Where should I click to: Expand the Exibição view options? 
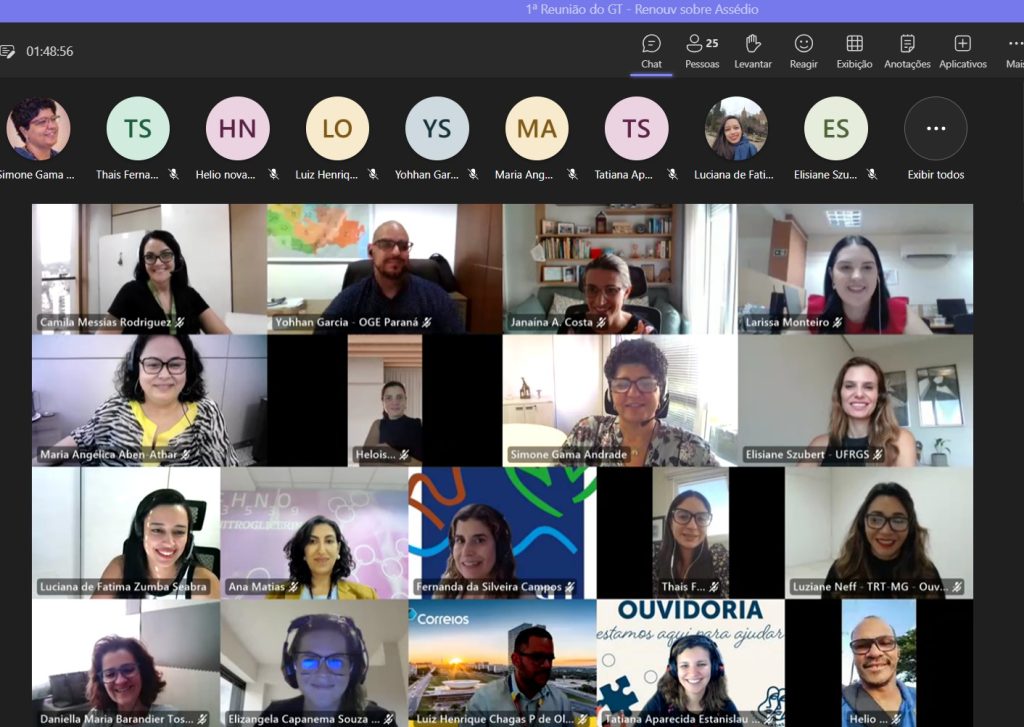[x=854, y=51]
